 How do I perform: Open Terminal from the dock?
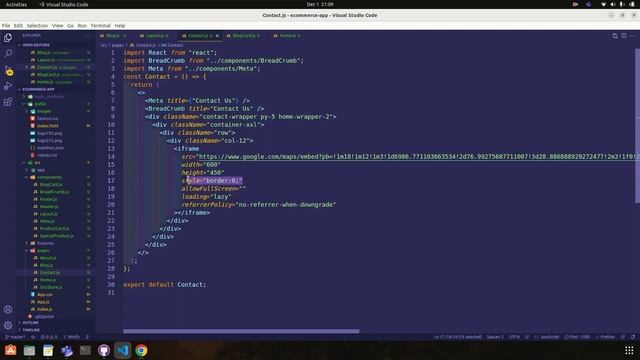tap(85, 350)
